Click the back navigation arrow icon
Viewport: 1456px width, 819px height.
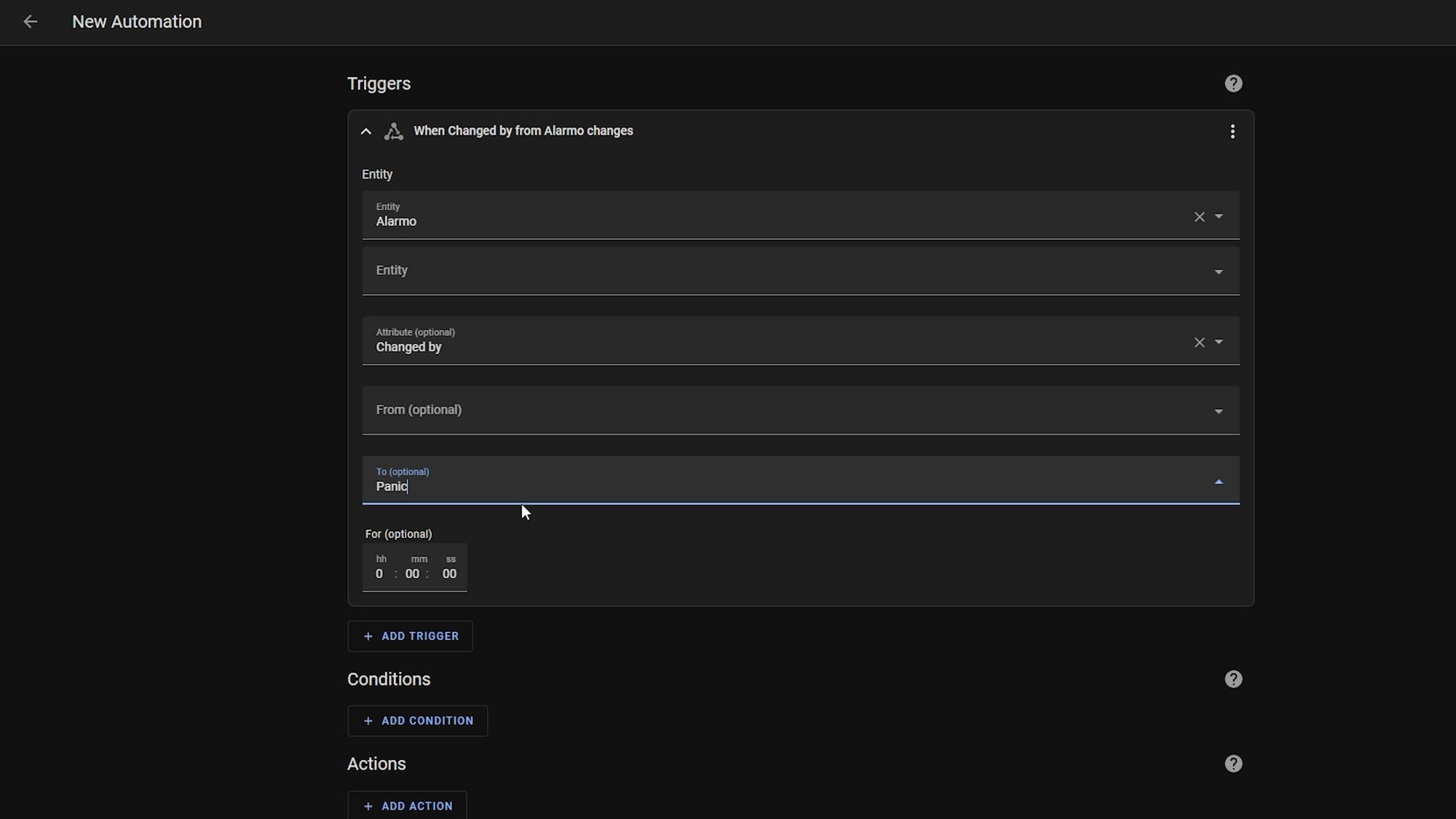pos(30,21)
